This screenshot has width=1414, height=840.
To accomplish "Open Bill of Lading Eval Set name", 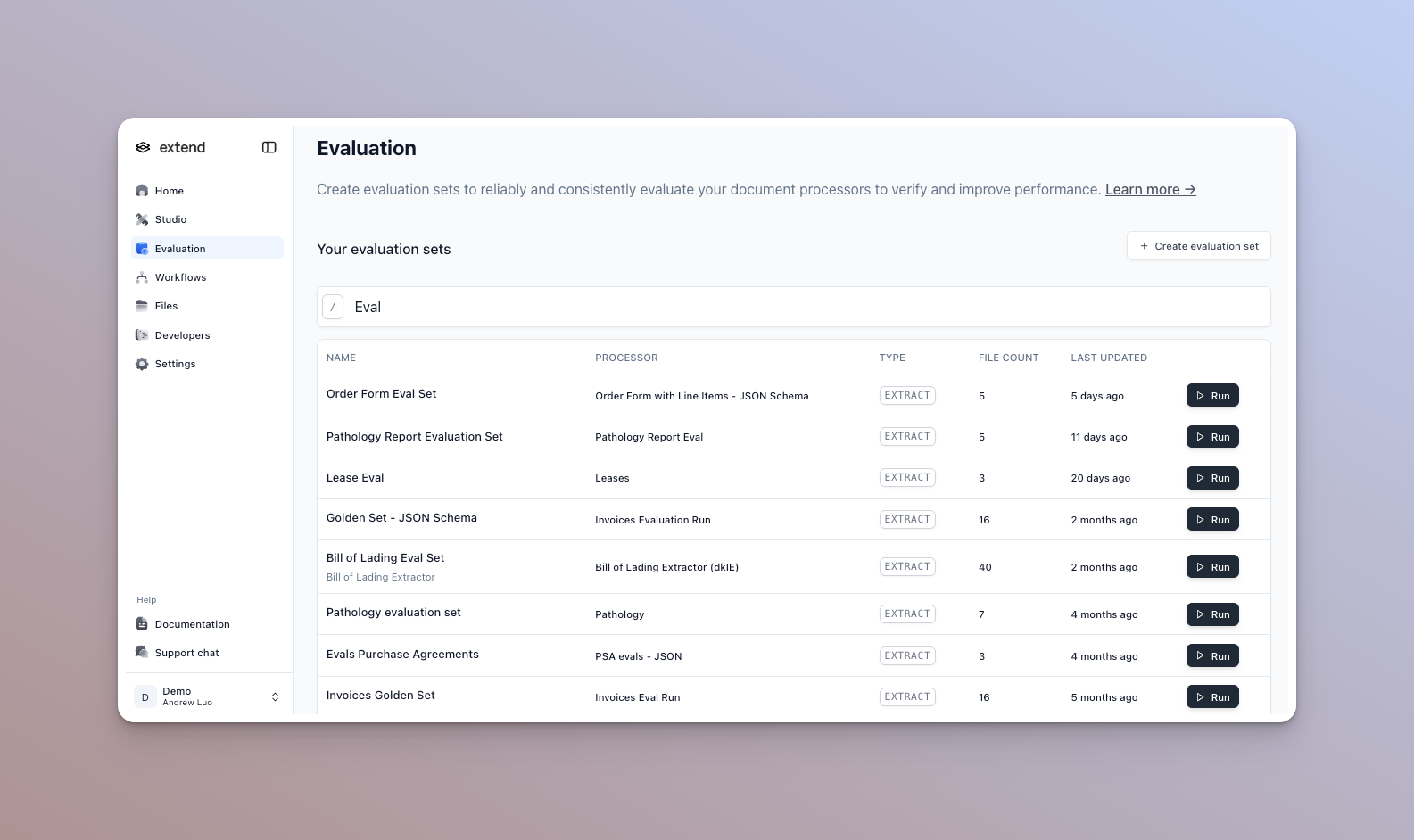I will [385, 558].
